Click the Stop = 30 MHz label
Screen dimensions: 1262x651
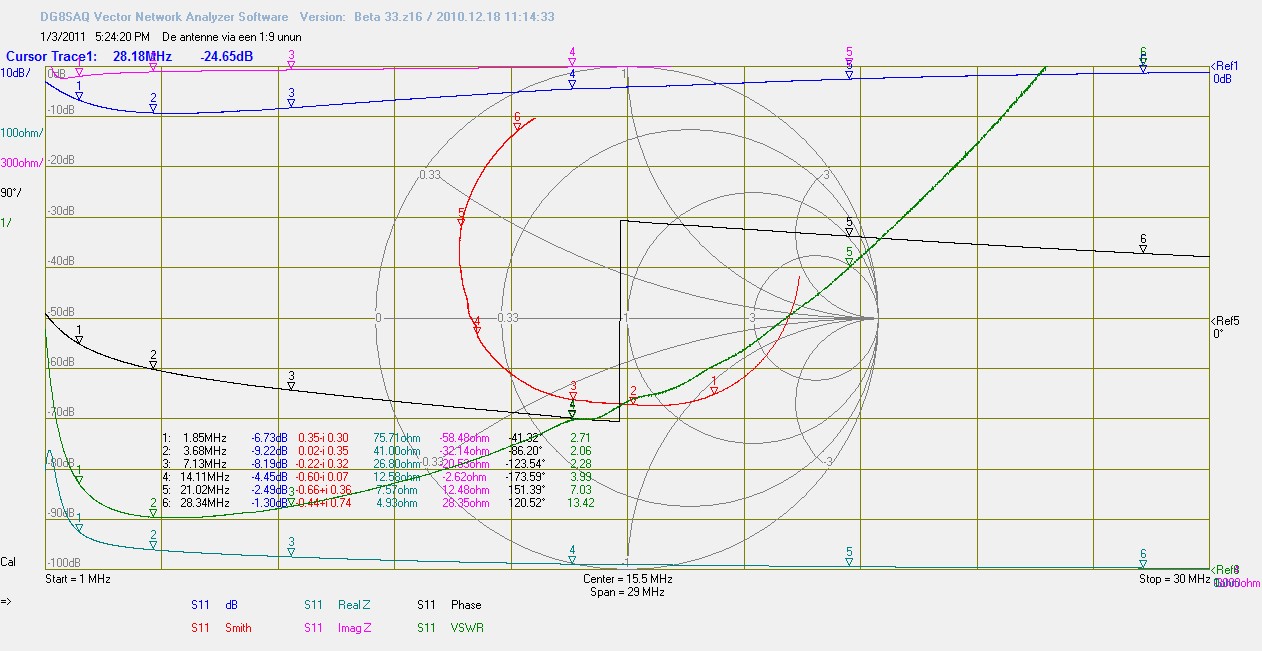(1174, 579)
